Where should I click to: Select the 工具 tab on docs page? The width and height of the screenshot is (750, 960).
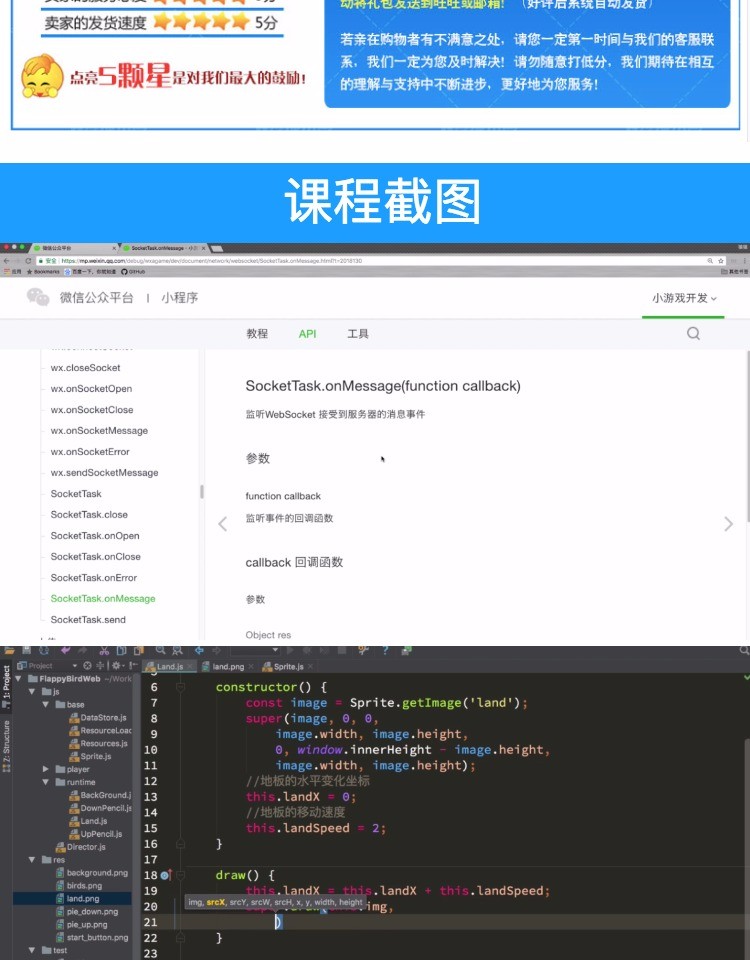click(358, 334)
